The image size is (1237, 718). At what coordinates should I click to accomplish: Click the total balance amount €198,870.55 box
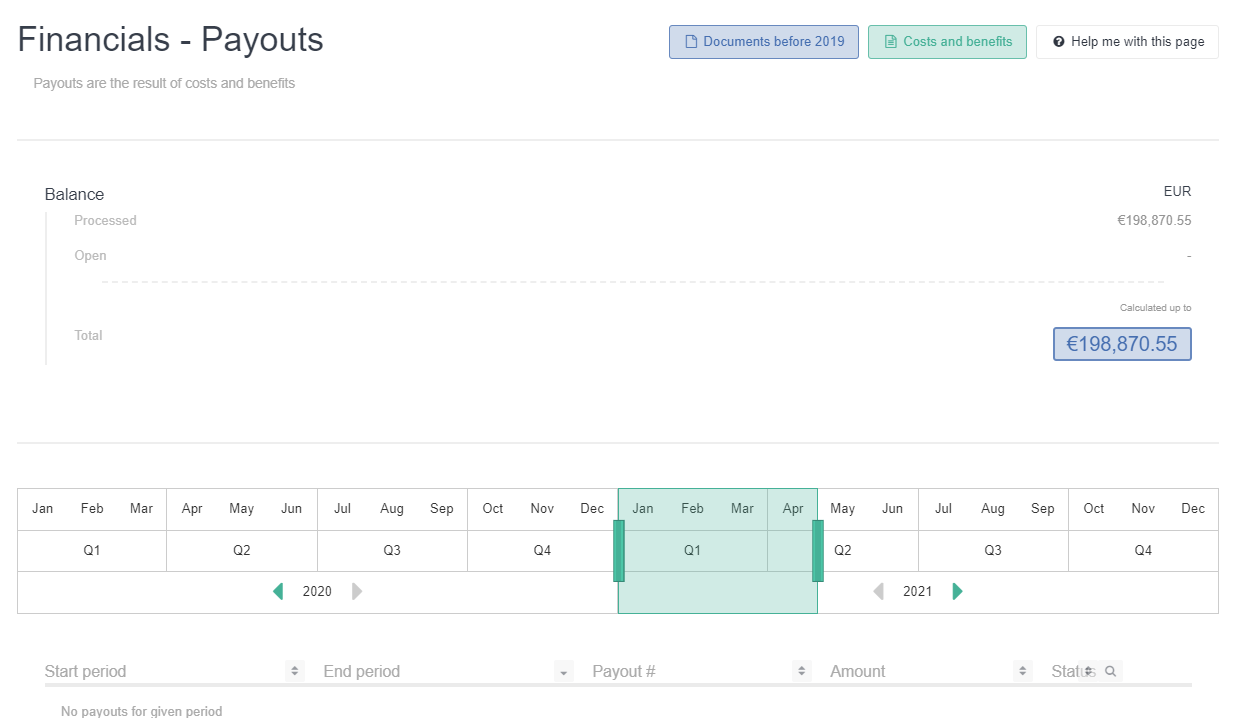(x=1122, y=344)
